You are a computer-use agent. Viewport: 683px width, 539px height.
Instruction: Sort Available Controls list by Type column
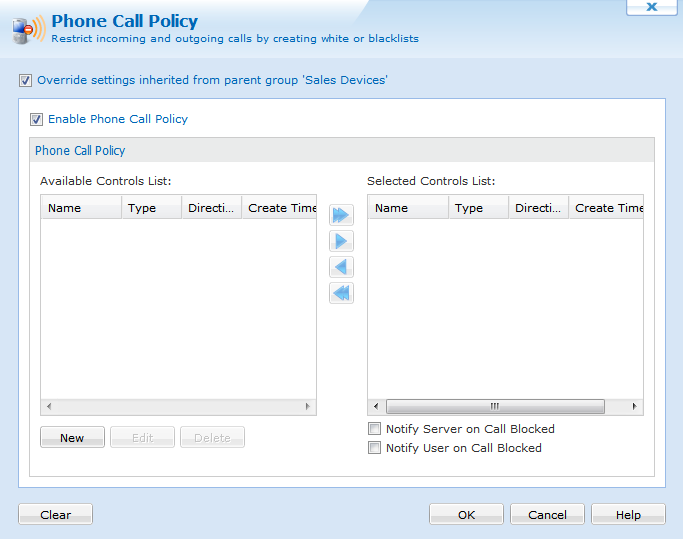(152, 208)
